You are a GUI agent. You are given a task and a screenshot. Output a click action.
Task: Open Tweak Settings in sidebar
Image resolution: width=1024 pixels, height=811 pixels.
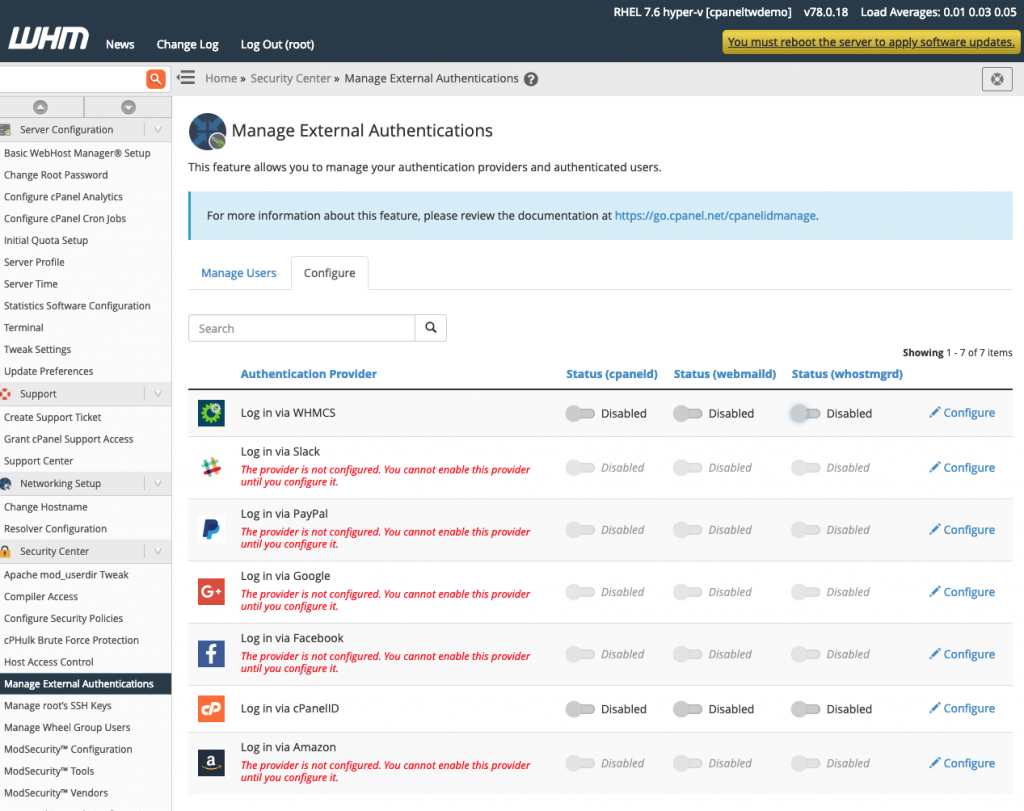[x=37, y=349]
